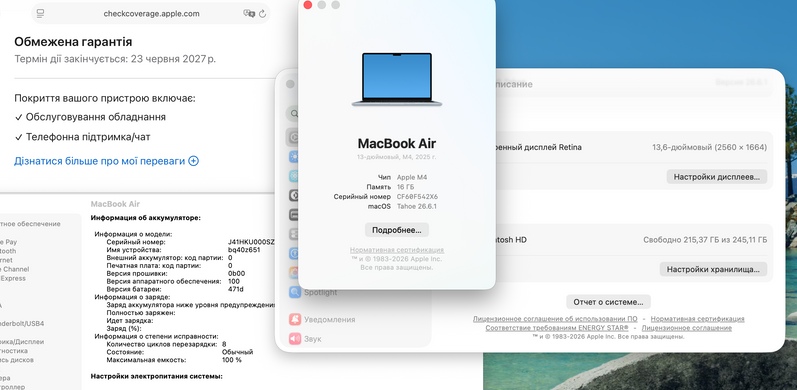Image resolution: width=797 pixels, height=390 pixels.
Task: Select chip value 'Apple M4'
Action: point(412,177)
